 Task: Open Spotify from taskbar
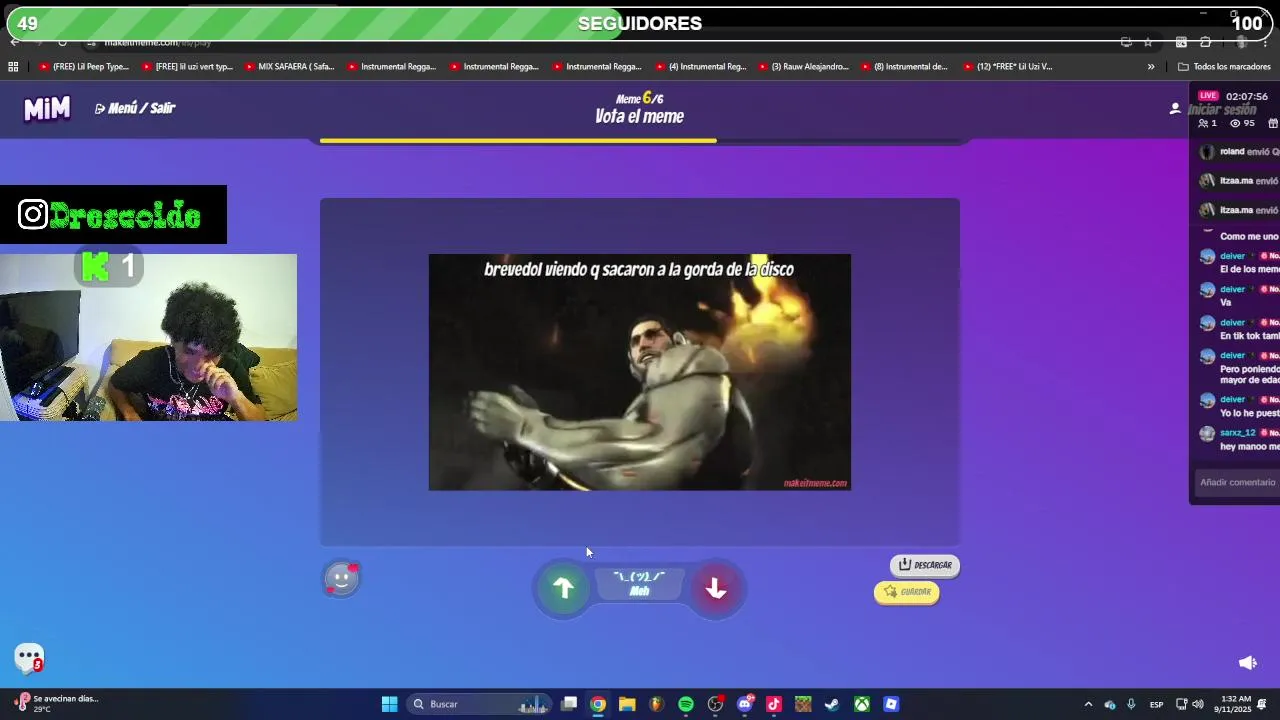click(686, 704)
